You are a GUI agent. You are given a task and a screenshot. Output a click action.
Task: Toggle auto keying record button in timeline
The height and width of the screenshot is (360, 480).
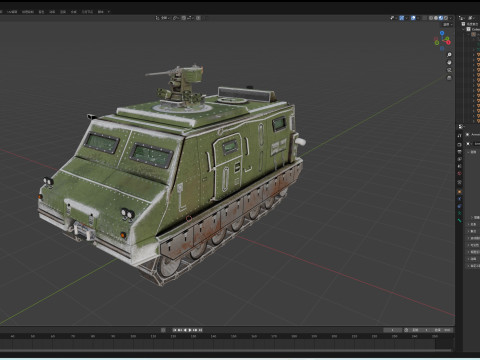click(163, 330)
